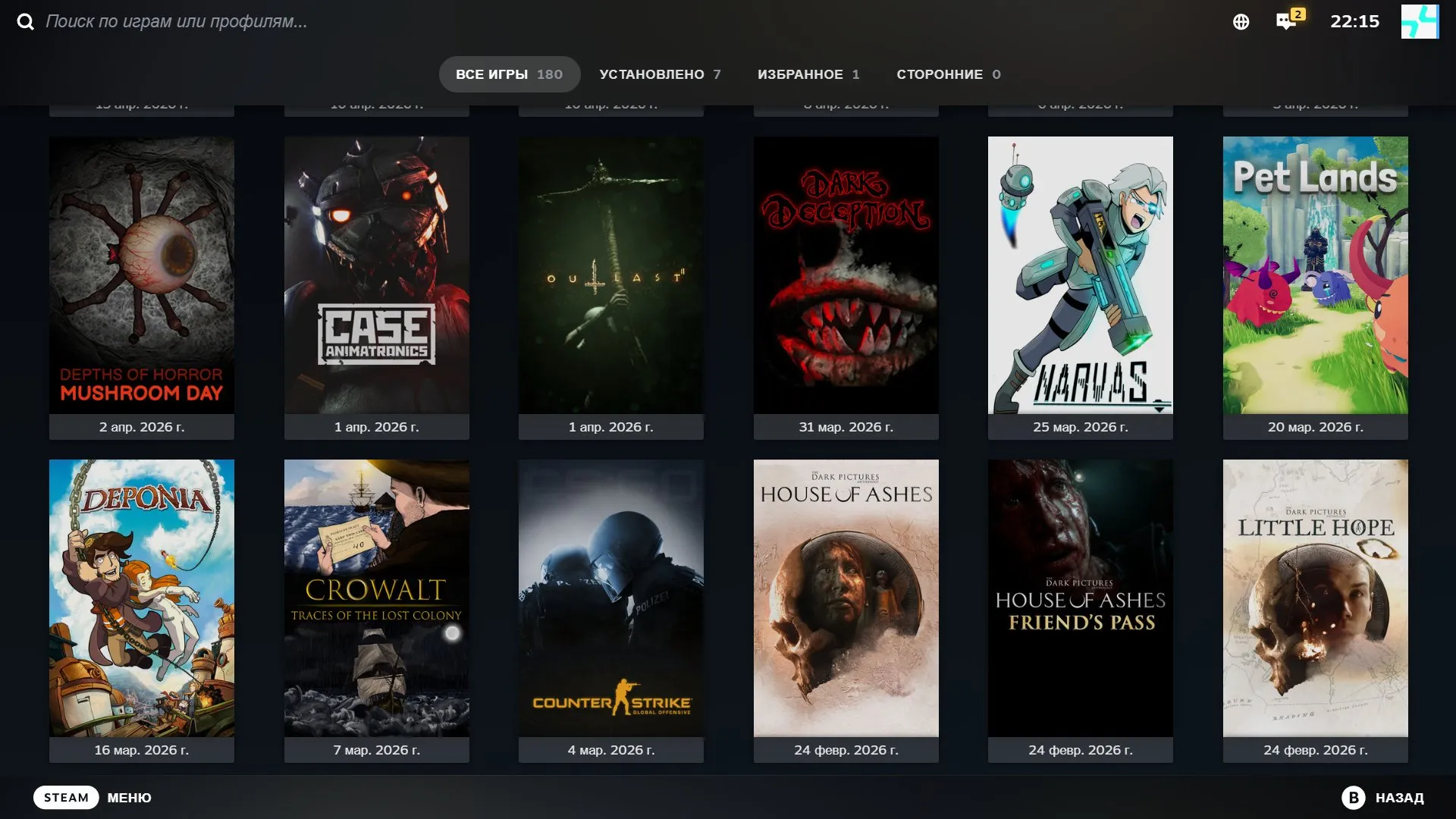Open Crowalt Traces of Lost Colony cover
The height and width of the screenshot is (819, 1456).
tap(377, 598)
